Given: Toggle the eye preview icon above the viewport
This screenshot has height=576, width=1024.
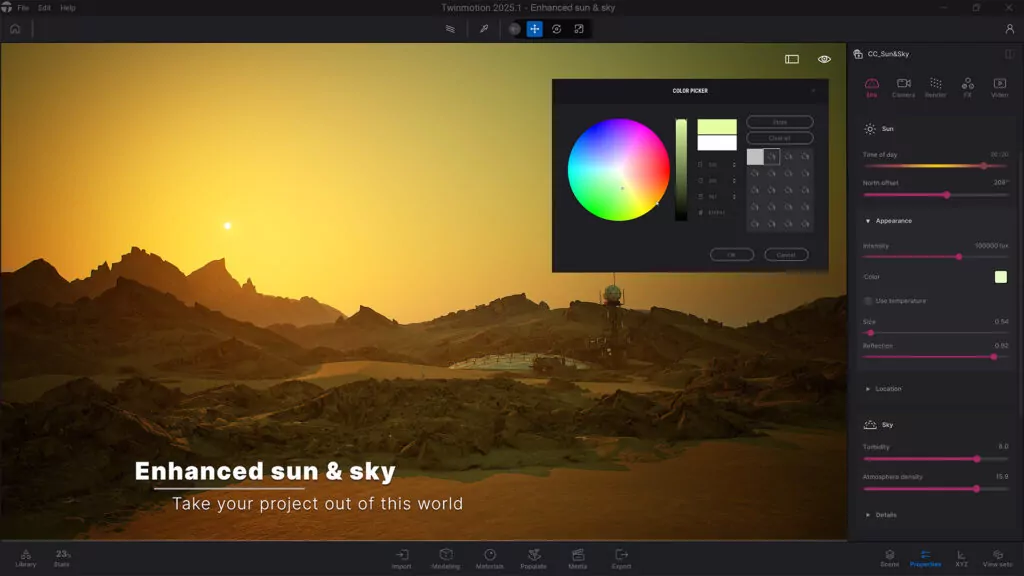Looking at the screenshot, I should tap(823, 59).
